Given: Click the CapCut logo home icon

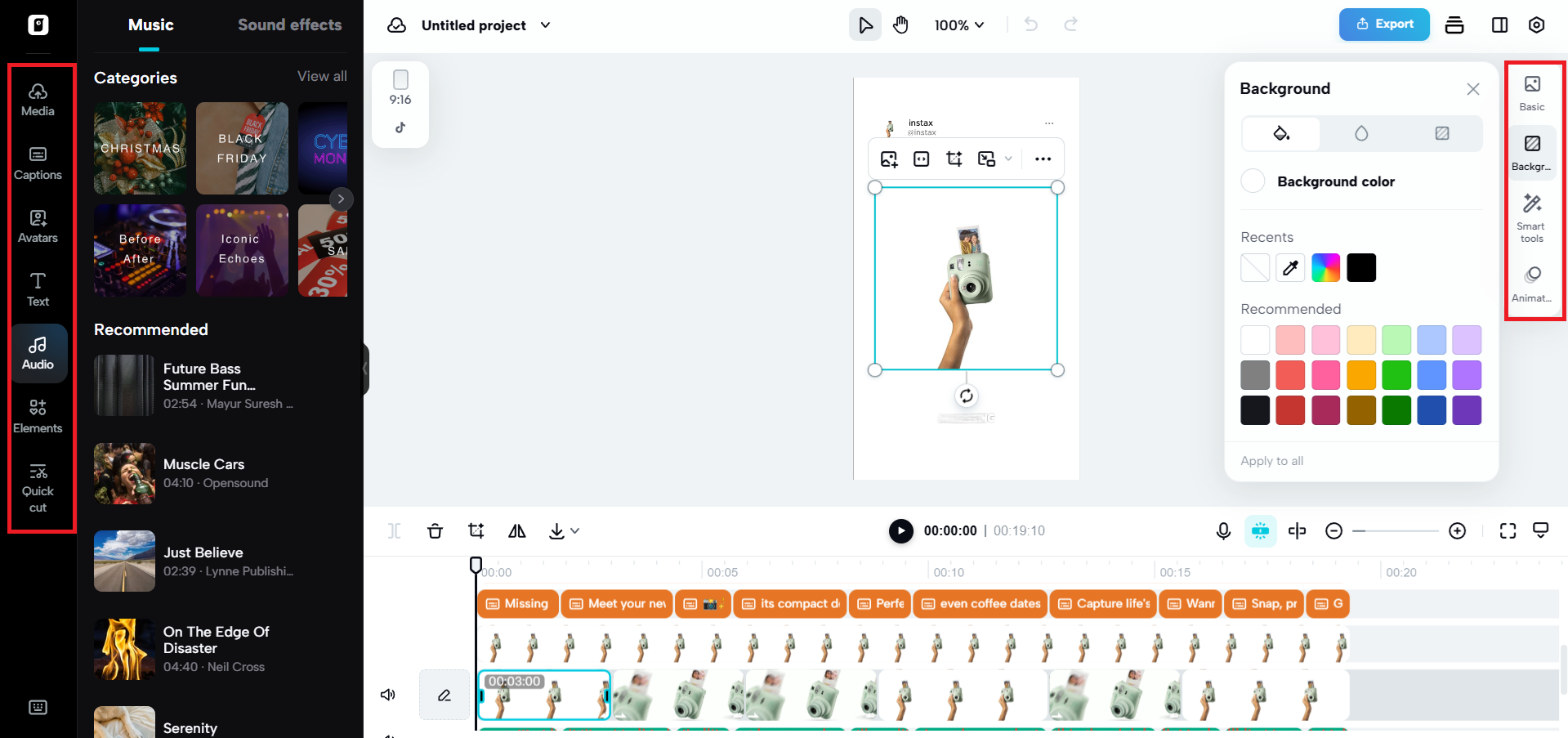Looking at the screenshot, I should 38,25.
